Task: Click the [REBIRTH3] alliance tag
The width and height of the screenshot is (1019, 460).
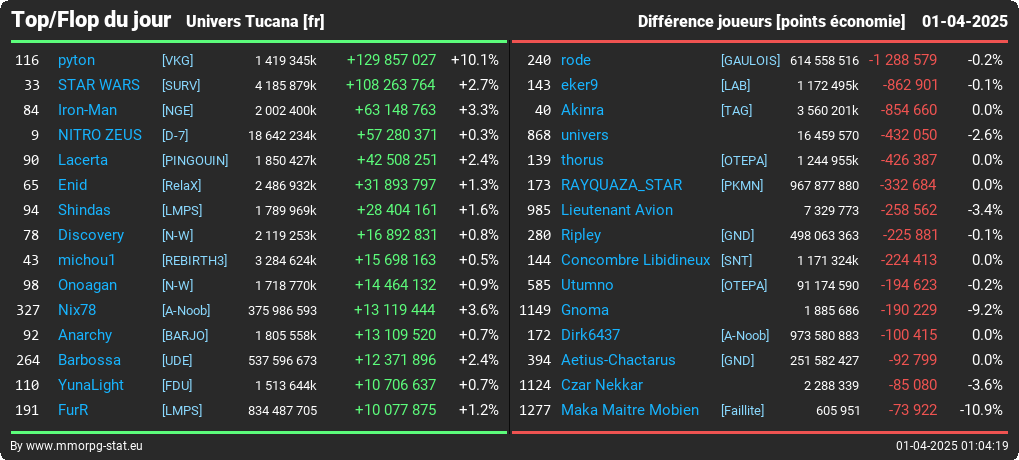Action: click(194, 261)
